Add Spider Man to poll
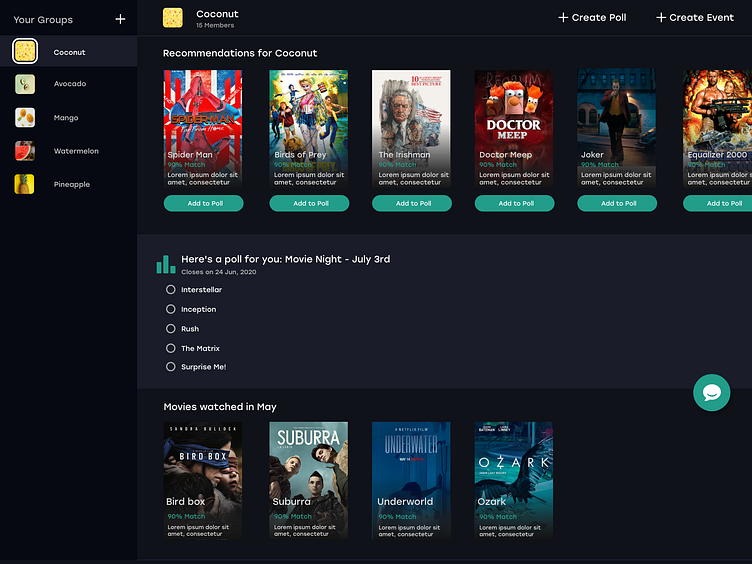The width and height of the screenshot is (752, 564). tap(203, 203)
